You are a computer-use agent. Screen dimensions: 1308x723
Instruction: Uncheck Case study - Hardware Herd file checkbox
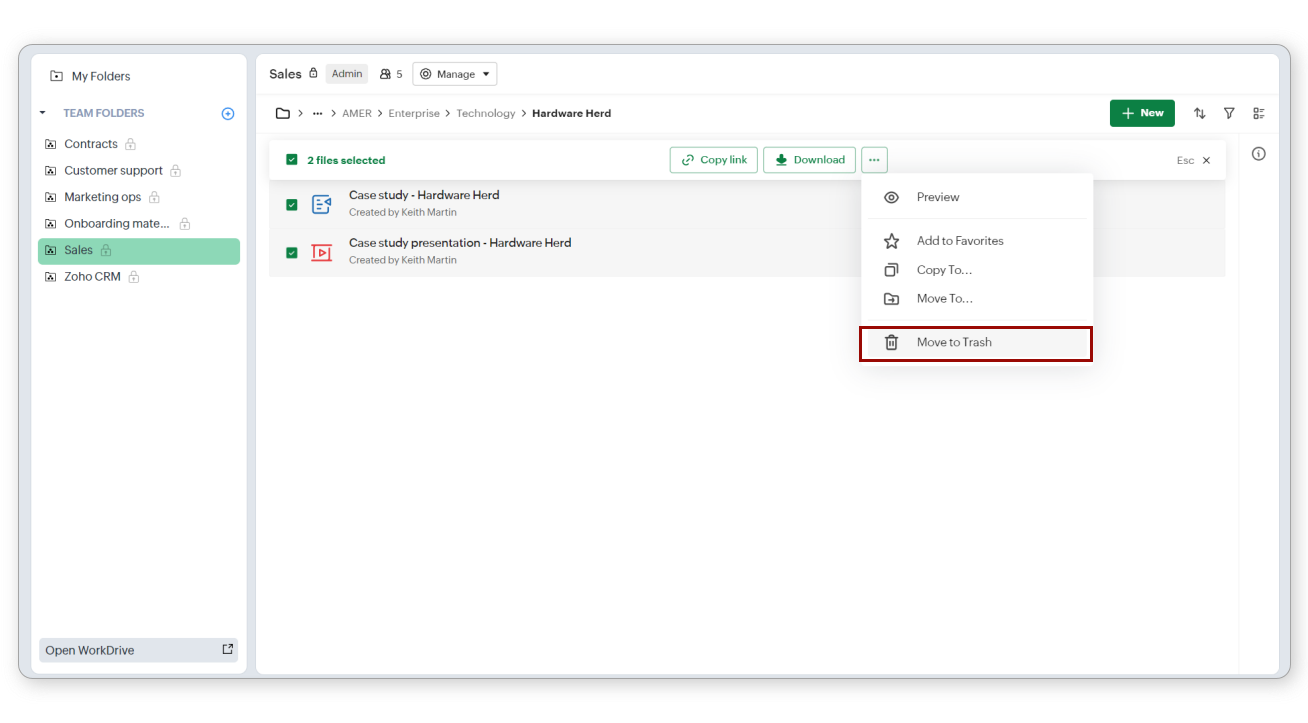click(x=292, y=205)
